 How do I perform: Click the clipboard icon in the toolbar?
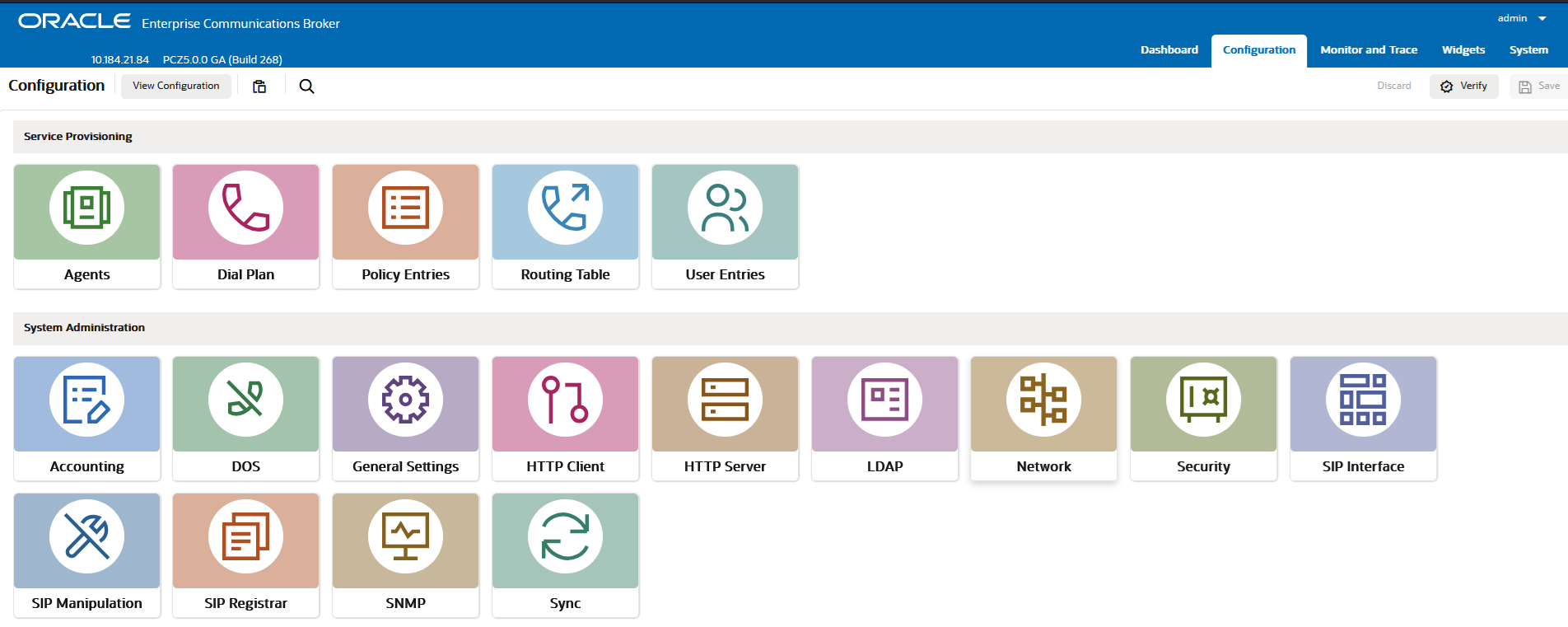[259, 87]
